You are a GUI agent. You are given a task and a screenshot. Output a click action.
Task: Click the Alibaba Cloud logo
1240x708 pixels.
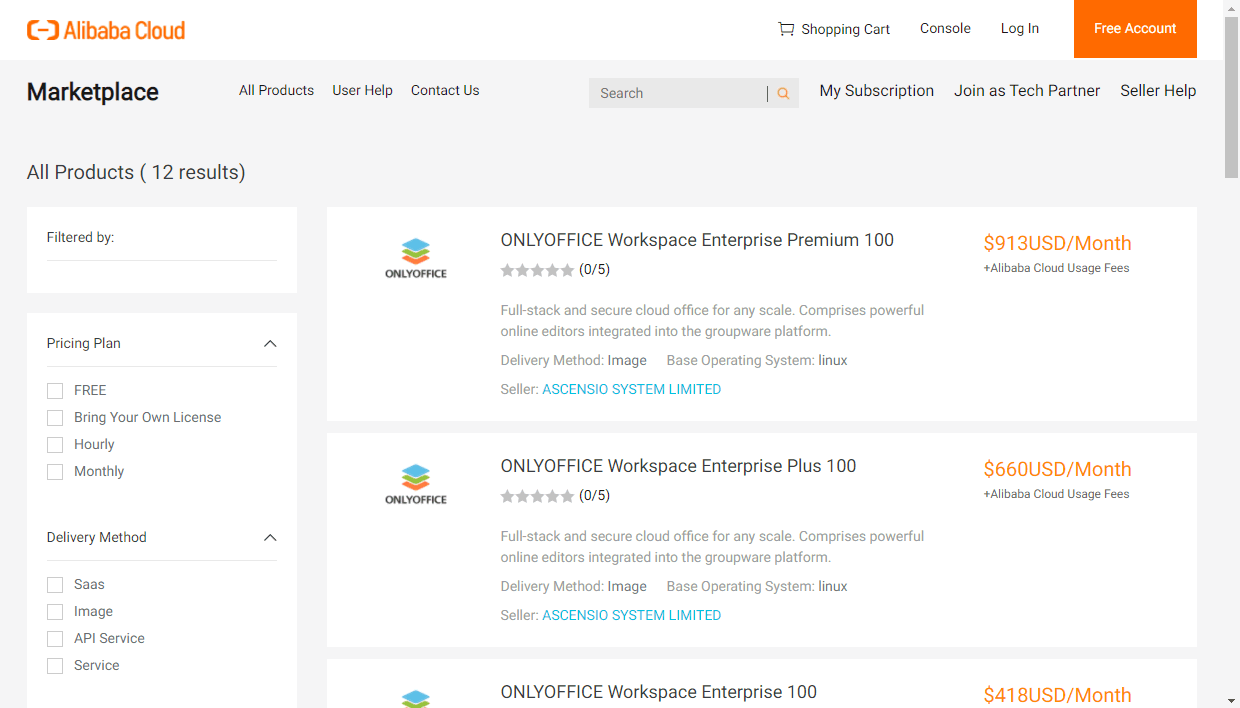105,29
